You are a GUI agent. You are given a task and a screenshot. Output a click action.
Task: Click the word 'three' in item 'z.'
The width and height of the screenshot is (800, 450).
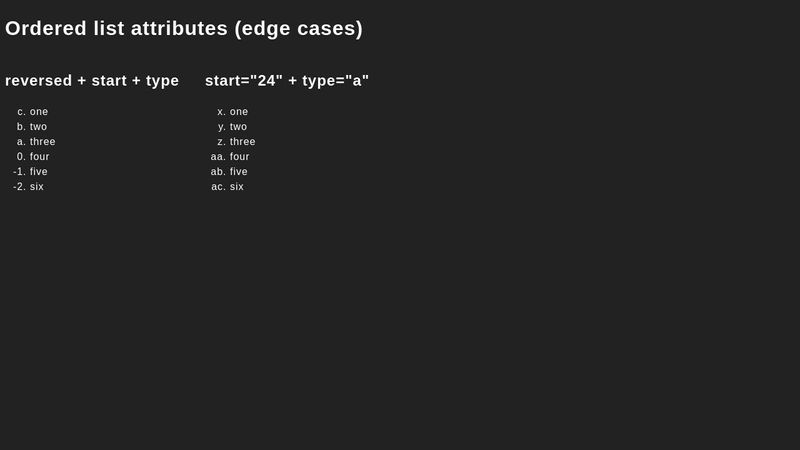[x=243, y=142]
